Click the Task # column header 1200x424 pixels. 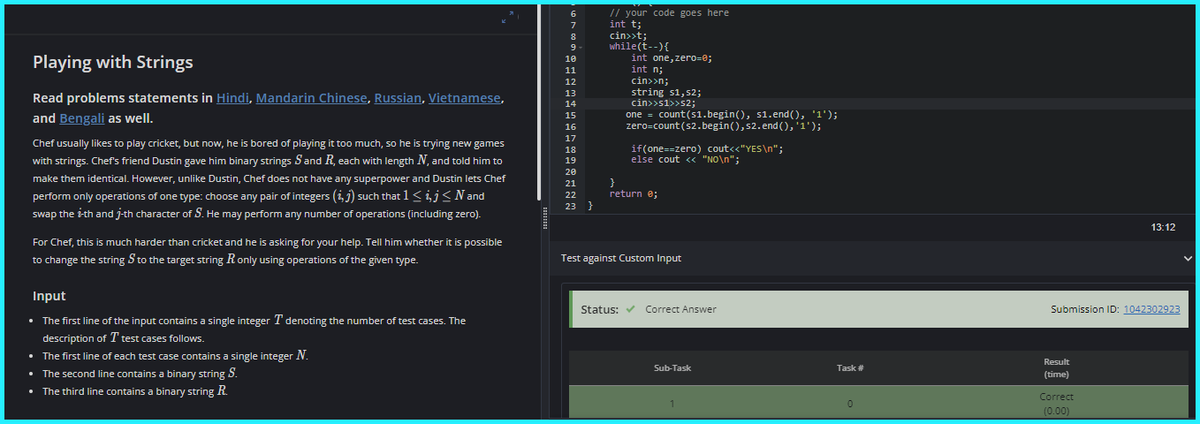(x=849, y=368)
